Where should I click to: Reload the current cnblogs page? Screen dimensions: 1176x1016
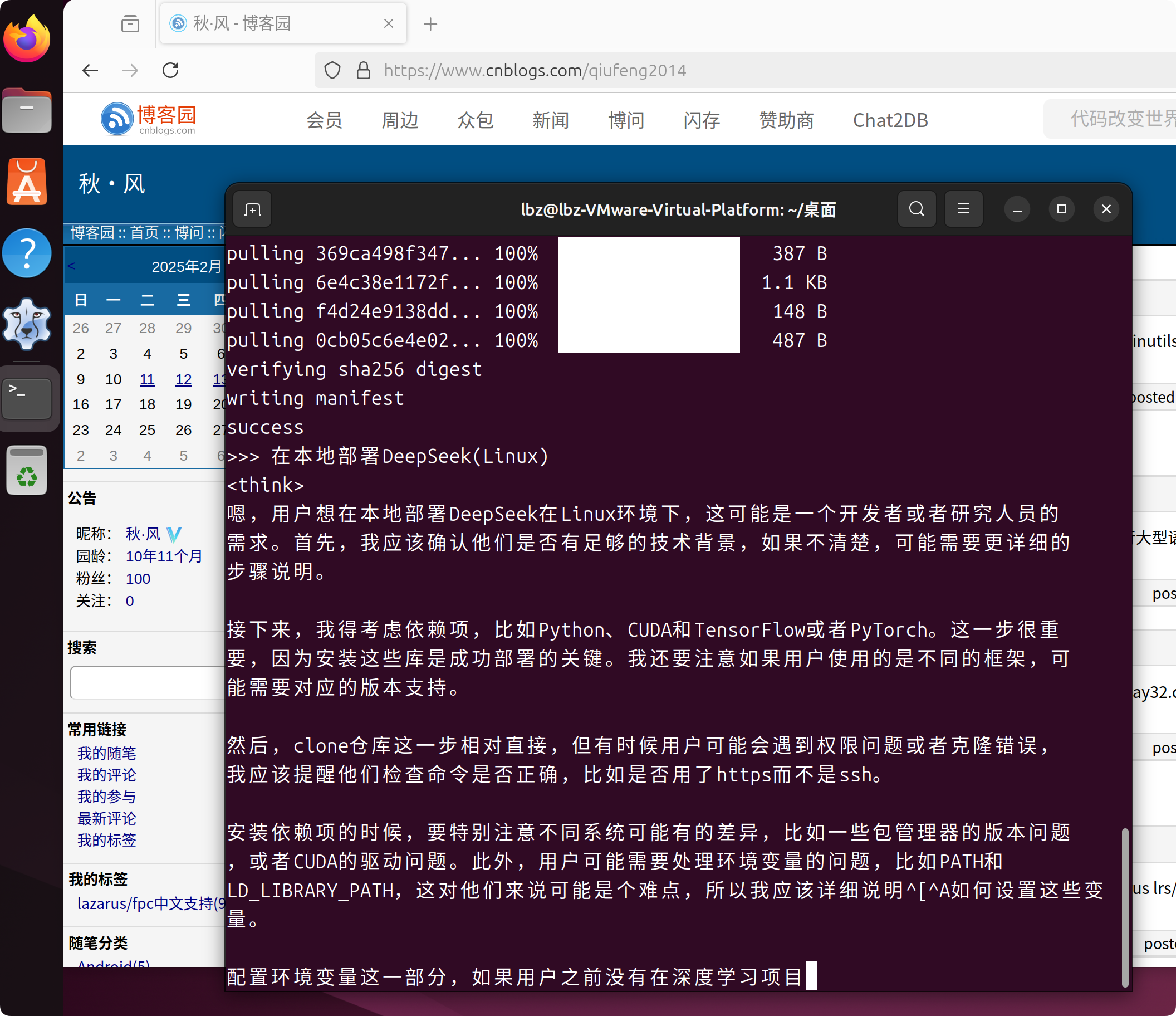(x=171, y=70)
